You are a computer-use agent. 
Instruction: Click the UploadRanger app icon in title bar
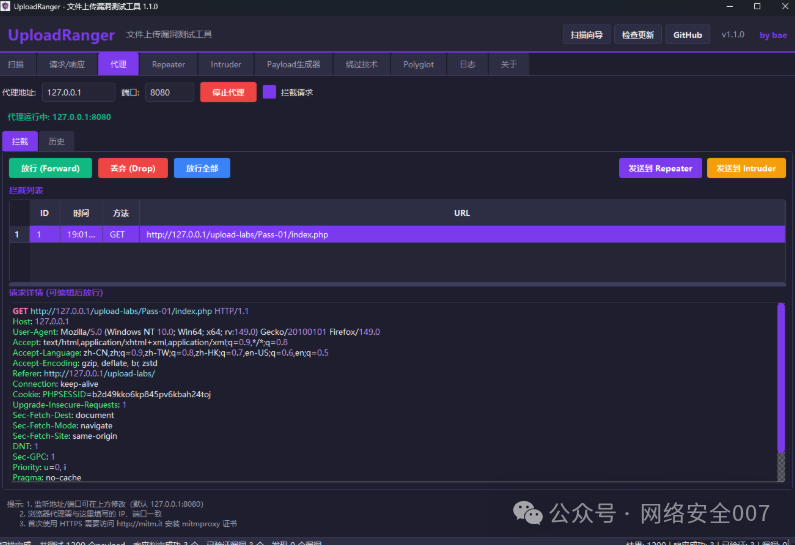tap(6, 6)
